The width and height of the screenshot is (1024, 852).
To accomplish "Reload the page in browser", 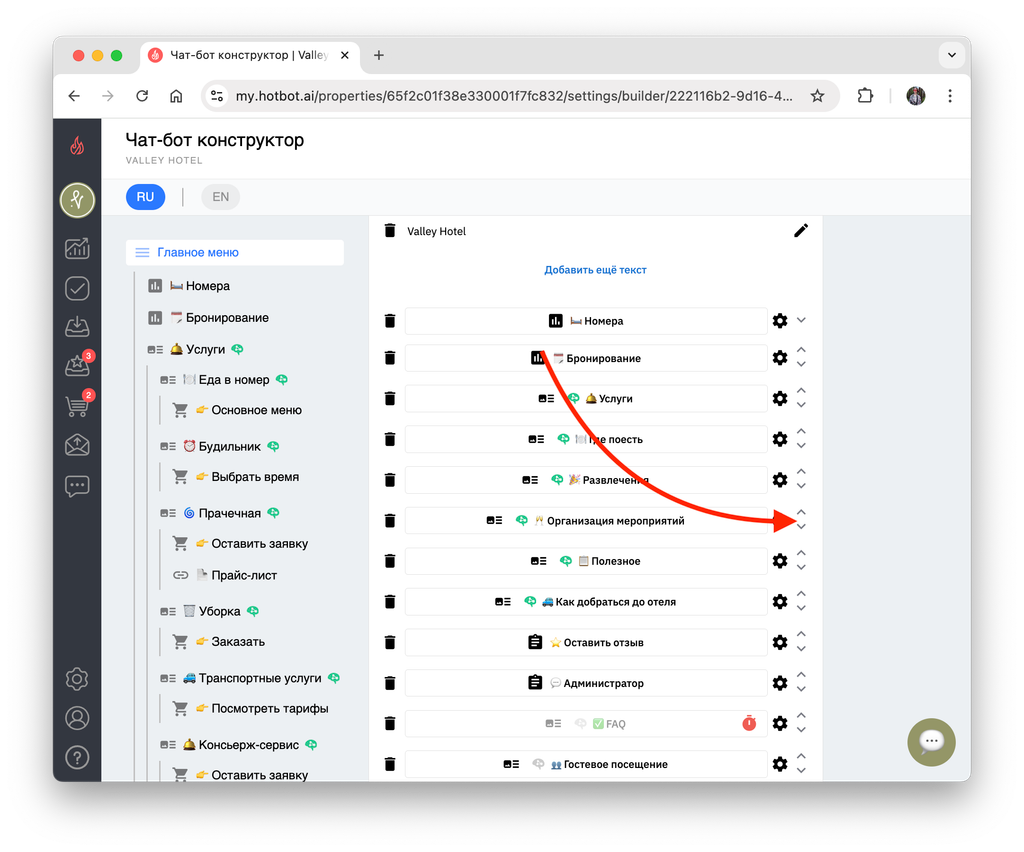I will click(142, 96).
